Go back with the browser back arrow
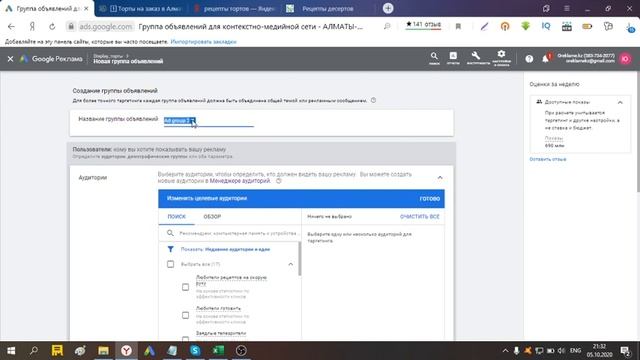Image resolution: width=640 pixels, height=360 pixels. (x=11, y=27)
